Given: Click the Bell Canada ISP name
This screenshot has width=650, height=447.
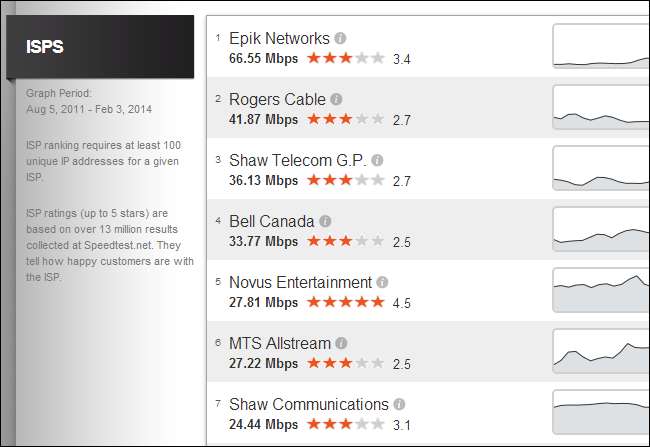Looking at the screenshot, I should 272,221.
